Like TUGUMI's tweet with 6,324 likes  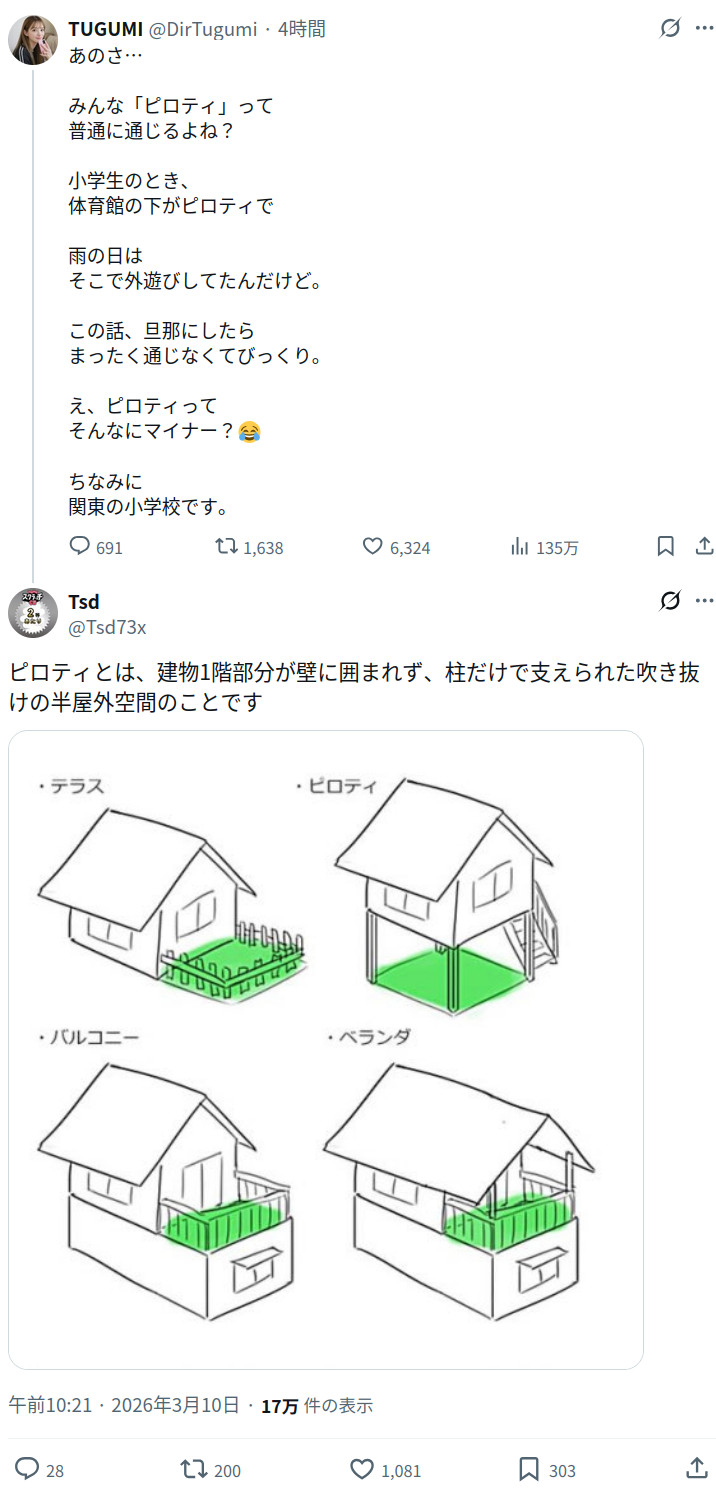pos(372,546)
